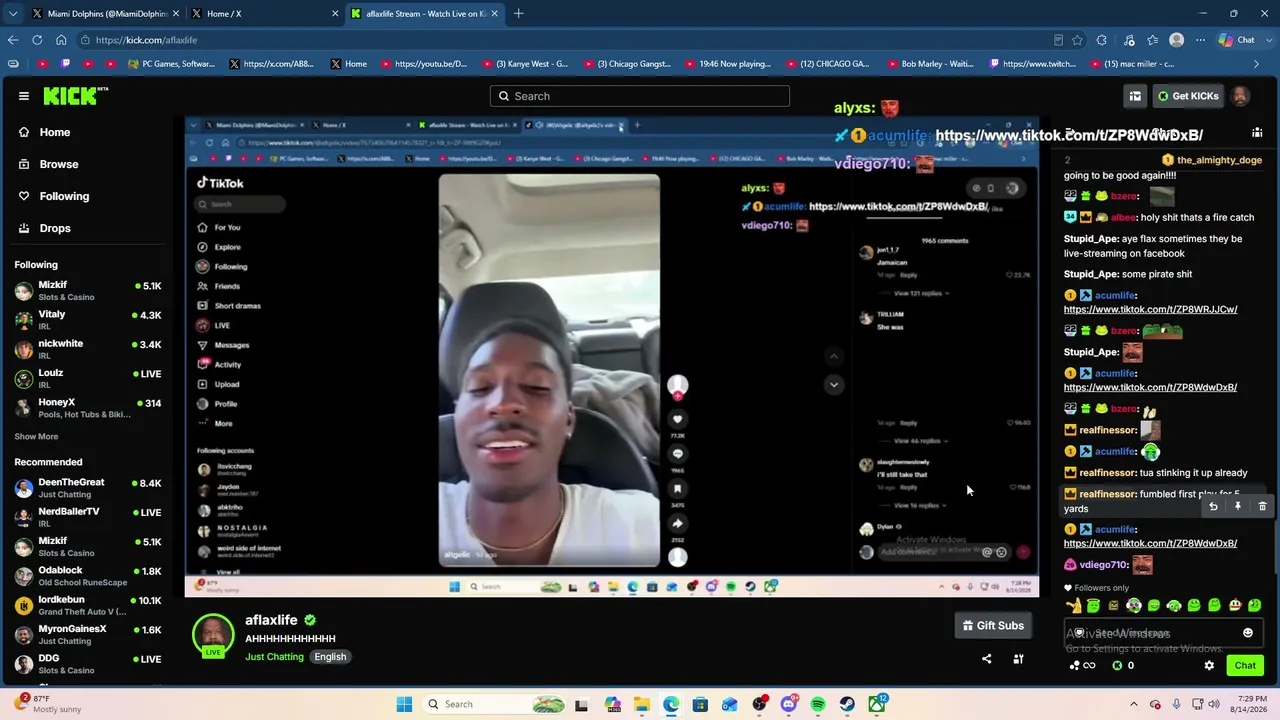Image resolution: width=1280 pixels, height=720 pixels.
Task: Open the chat user list icon
Action: click(1257, 132)
